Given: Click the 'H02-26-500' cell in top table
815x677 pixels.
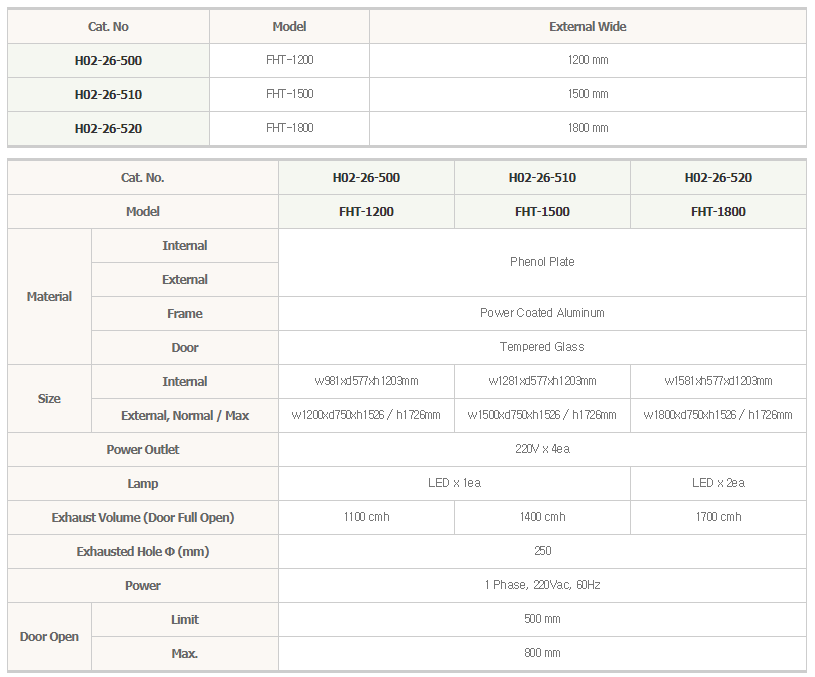Looking at the screenshot, I should (108, 61).
